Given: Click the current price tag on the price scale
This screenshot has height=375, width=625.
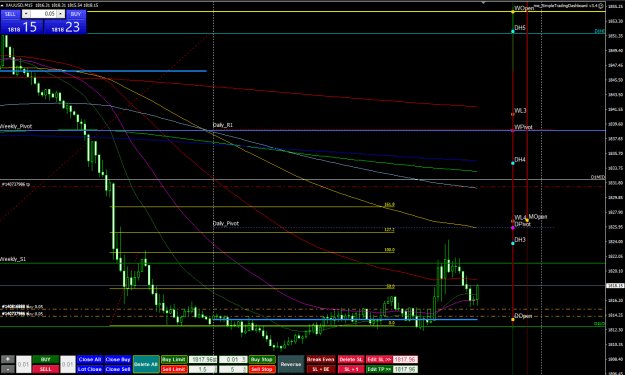Looking at the screenshot, I should (615, 286).
